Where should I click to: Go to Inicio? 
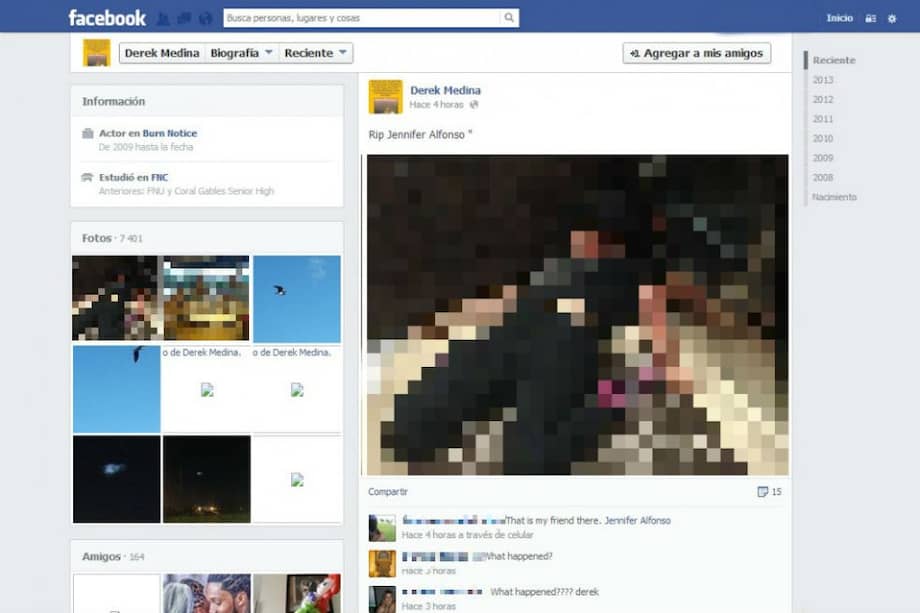[840, 18]
